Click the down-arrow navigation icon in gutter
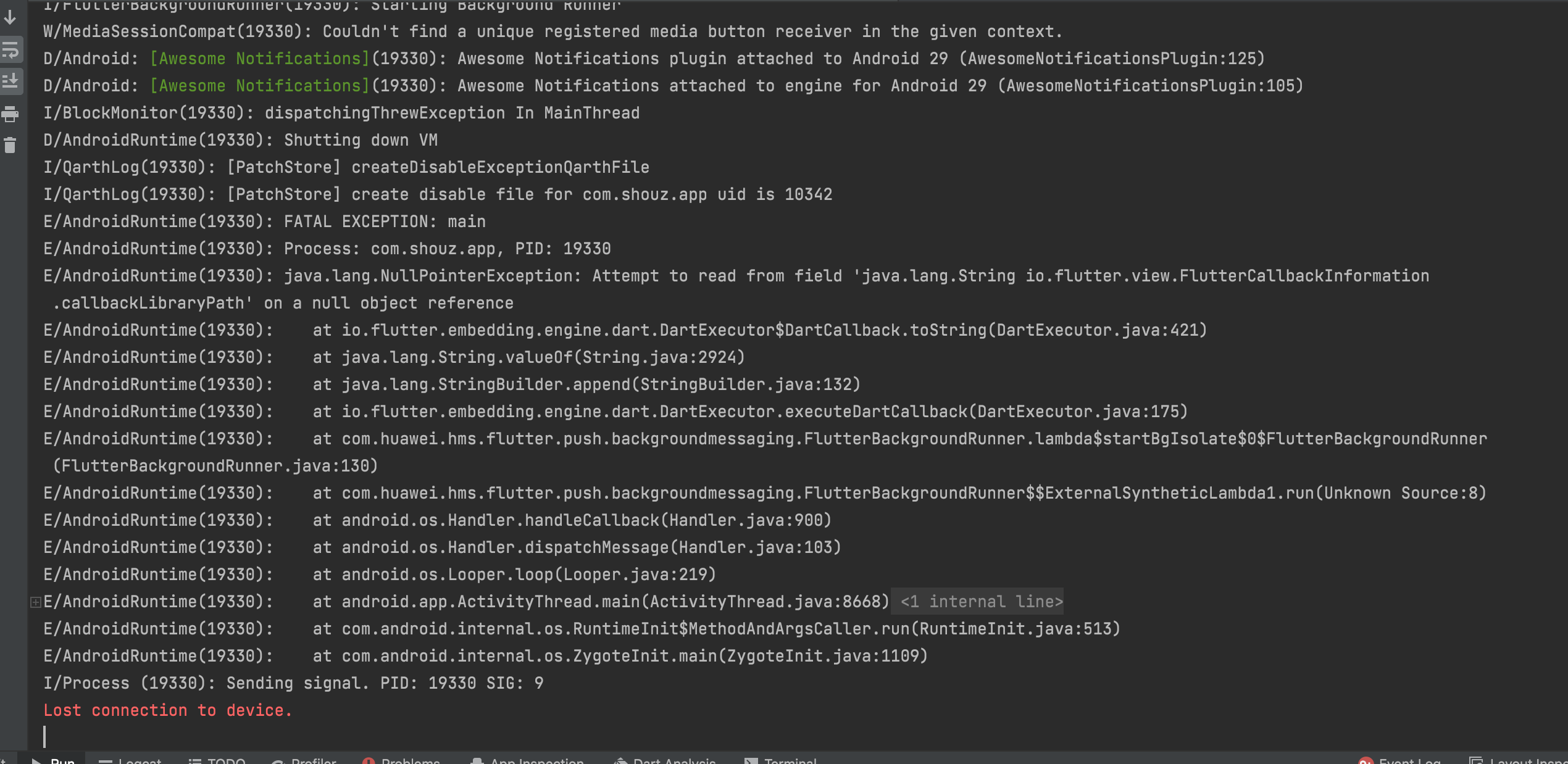This screenshot has width=1568, height=764. point(9,18)
